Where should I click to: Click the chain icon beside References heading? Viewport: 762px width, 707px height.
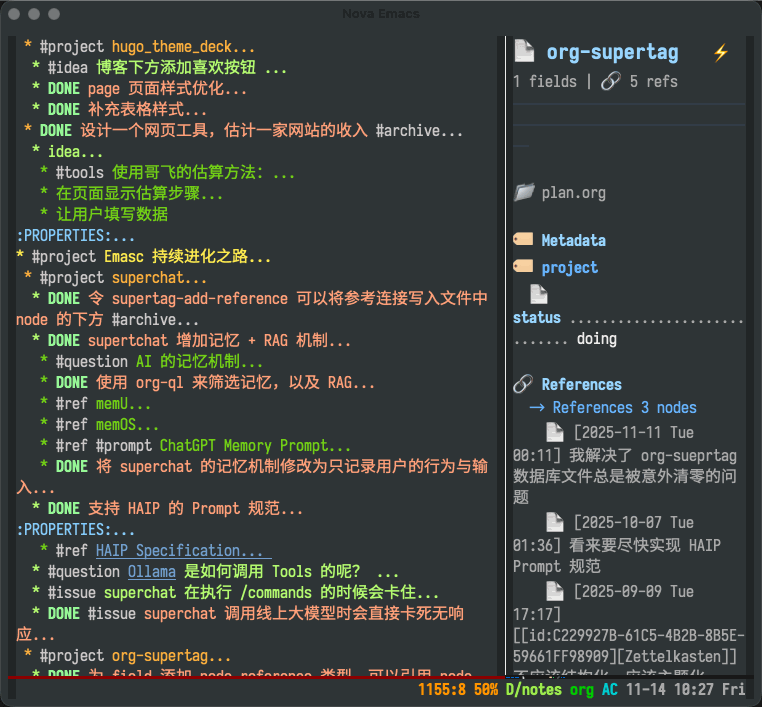(523, 384)
